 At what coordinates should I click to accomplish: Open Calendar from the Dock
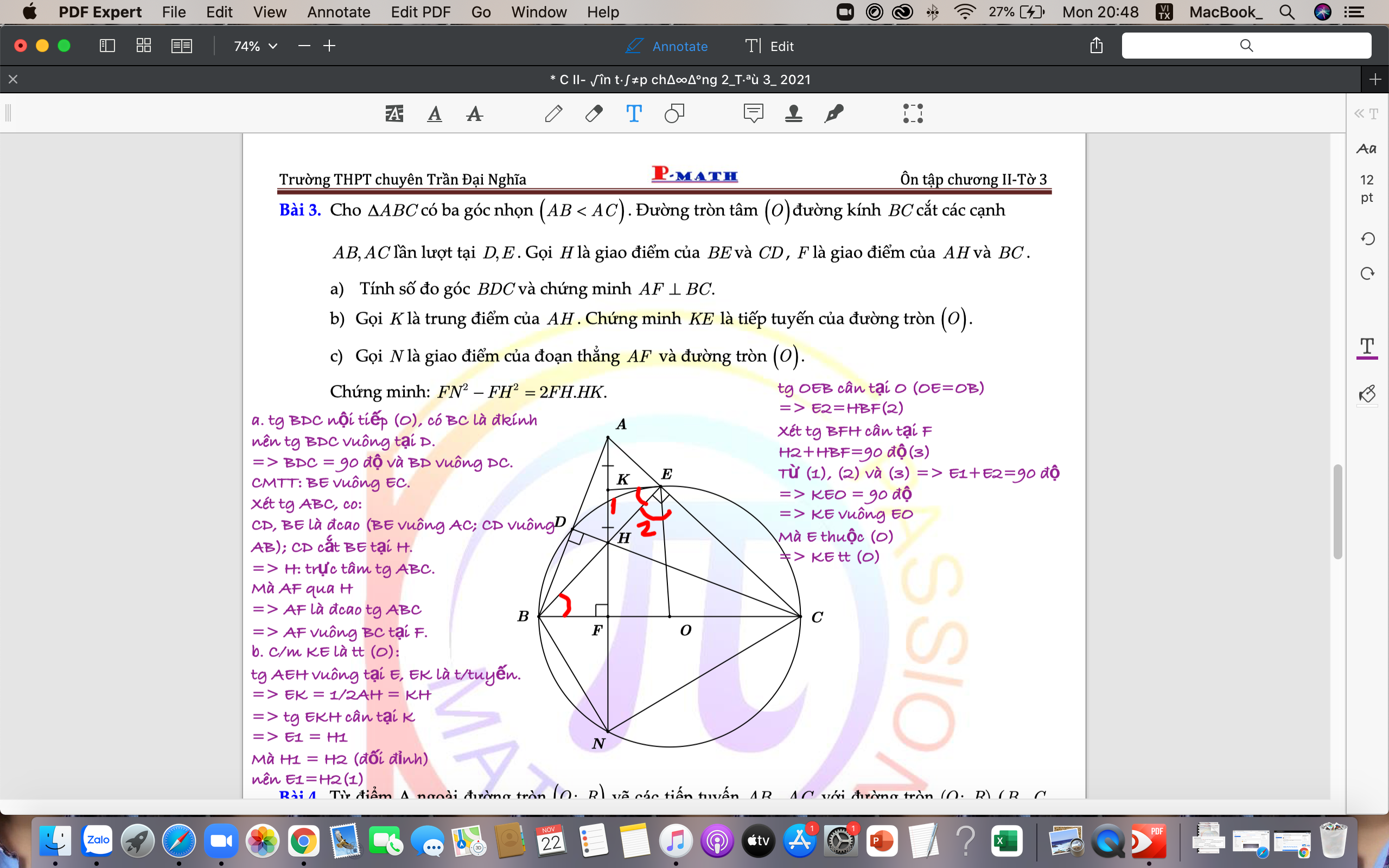[551, 841]
